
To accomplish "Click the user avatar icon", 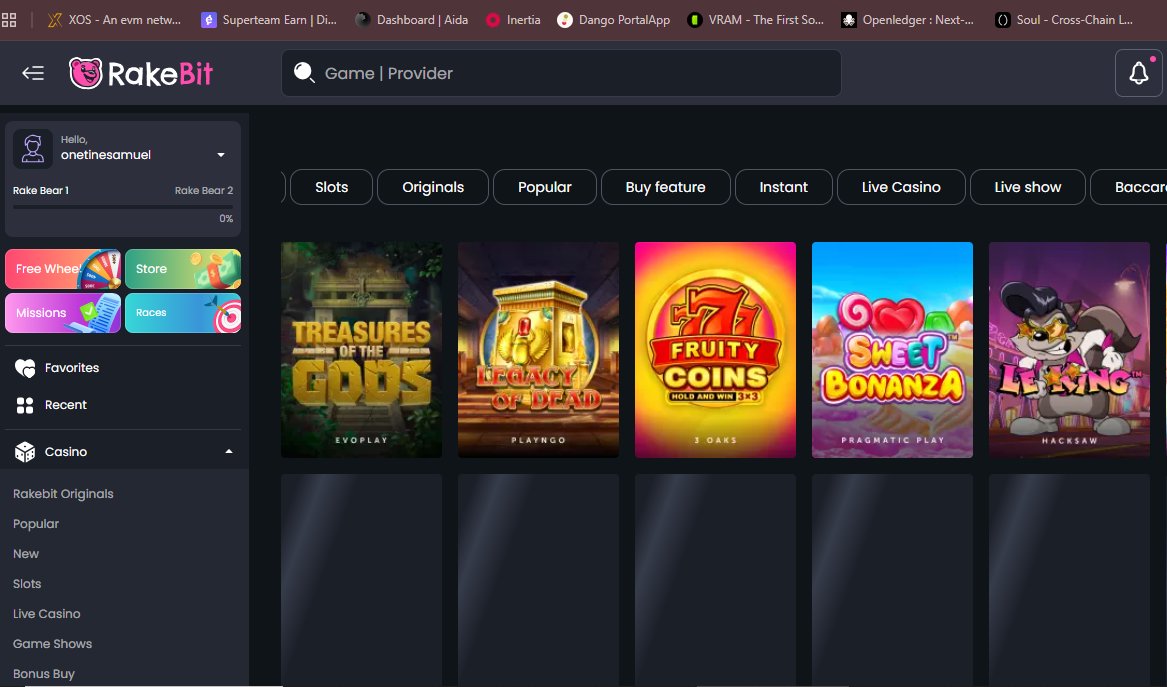I will pos(33,148).
